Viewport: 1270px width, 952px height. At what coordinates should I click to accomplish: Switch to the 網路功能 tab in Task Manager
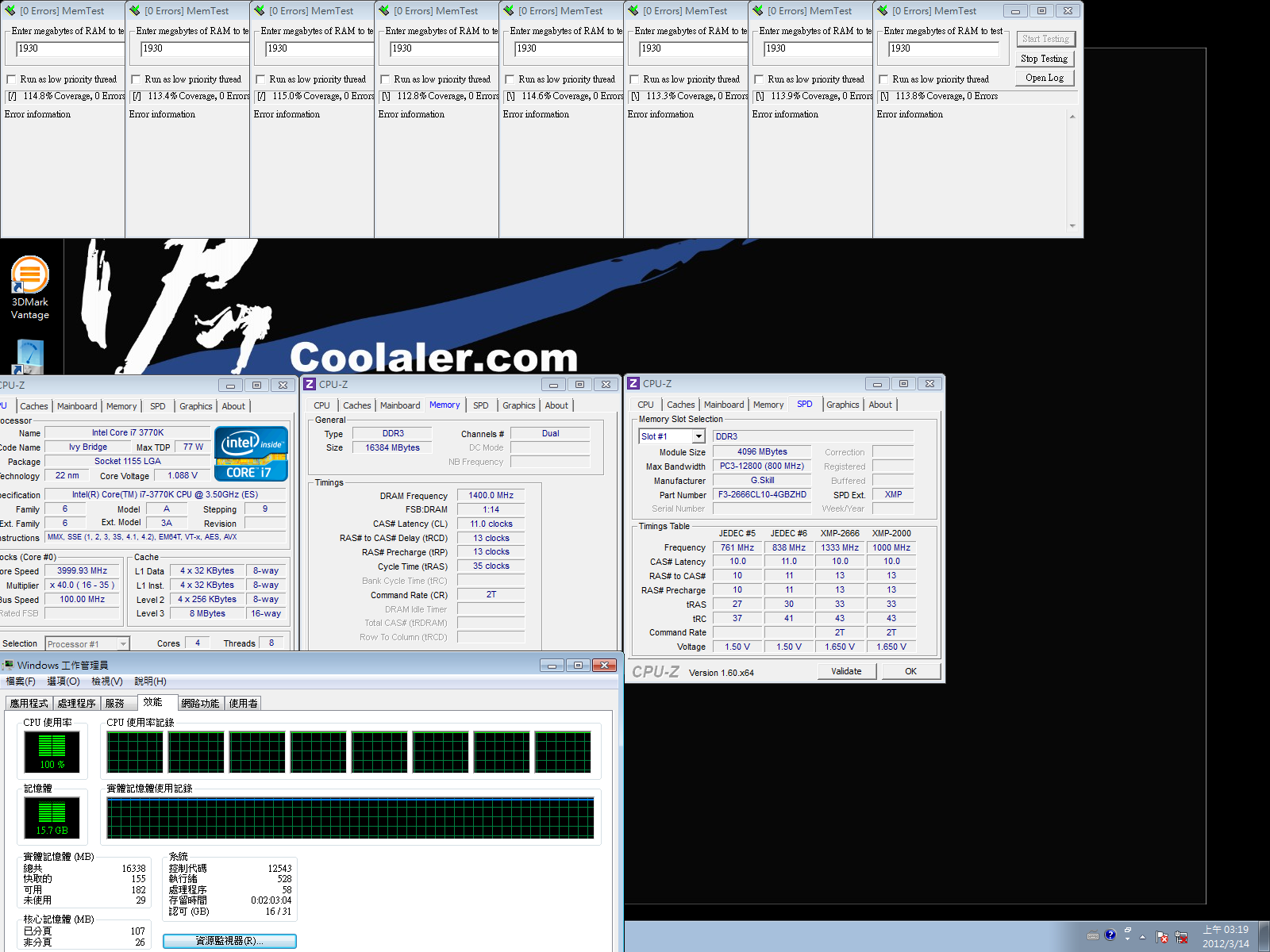tap(200, 704)
